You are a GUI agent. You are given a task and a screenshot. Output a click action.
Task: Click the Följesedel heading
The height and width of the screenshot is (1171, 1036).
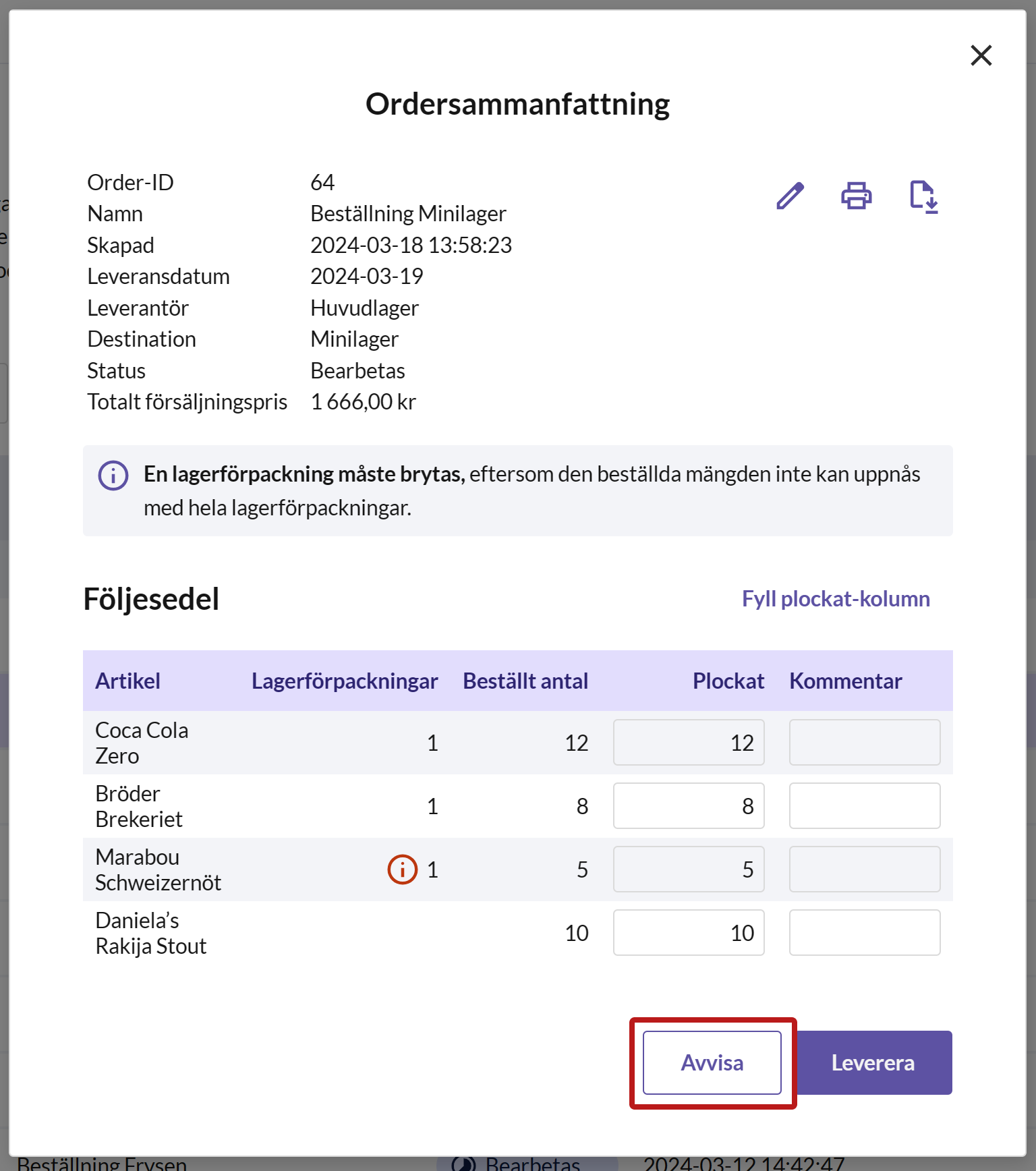click(x=151, y=598)
